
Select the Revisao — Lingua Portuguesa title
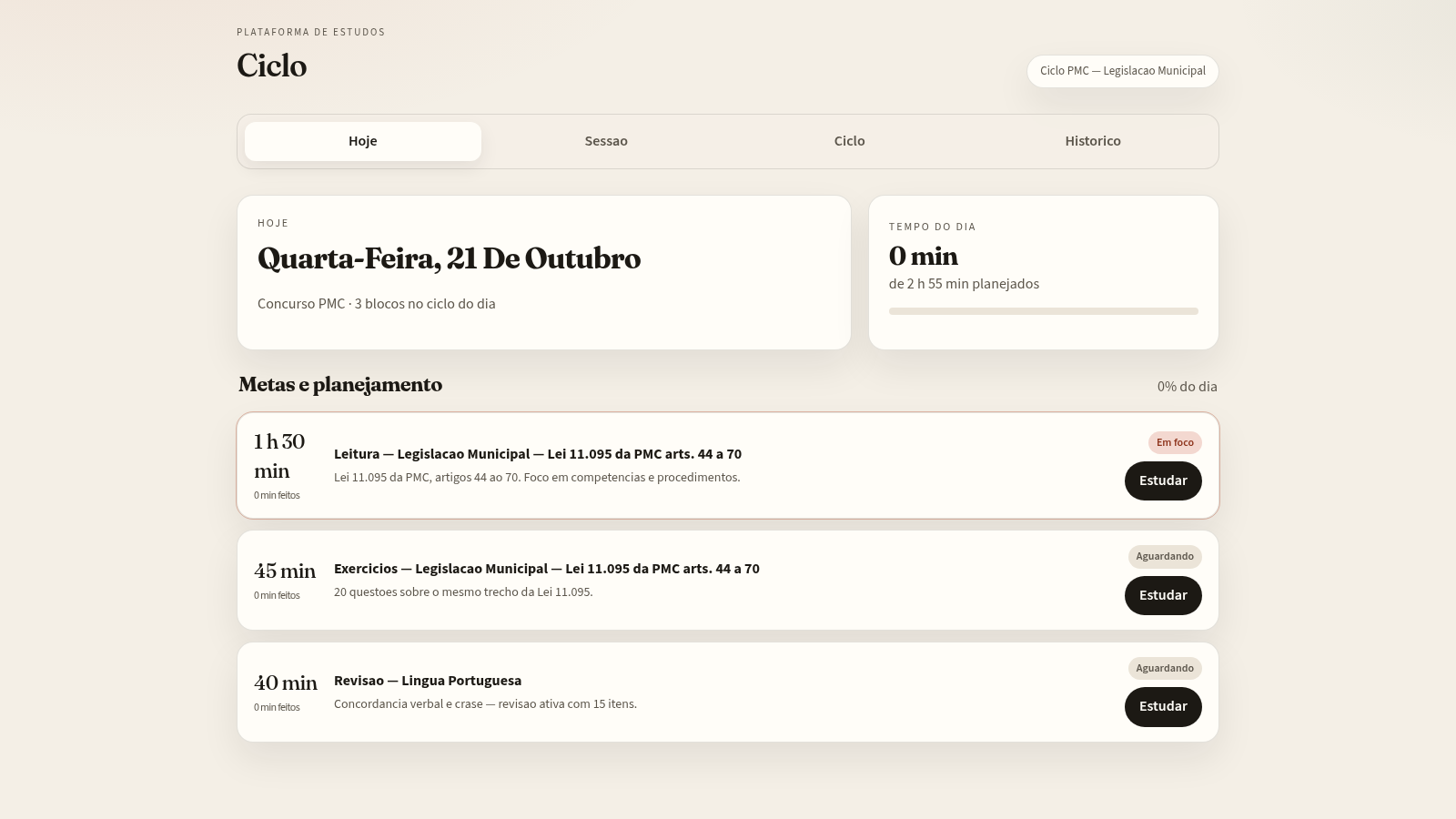pyautogui.click(x=428, y=681)
